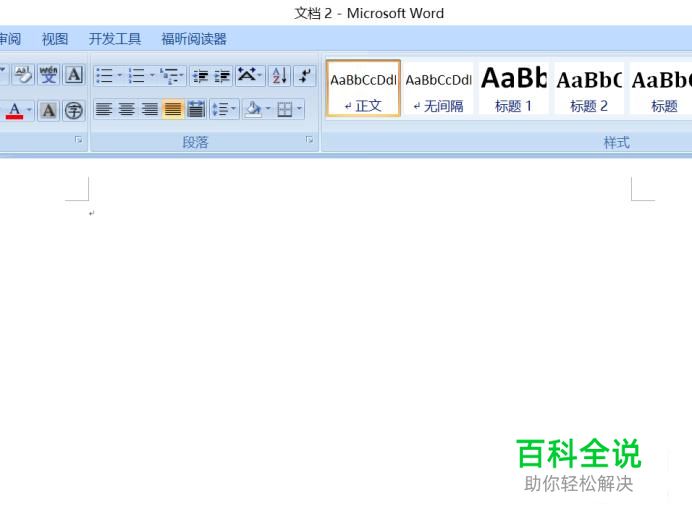This screenshot has height=528, width=692.
Task: Open multilevel list dropdown arrow
Action: [x=182, y=75]
